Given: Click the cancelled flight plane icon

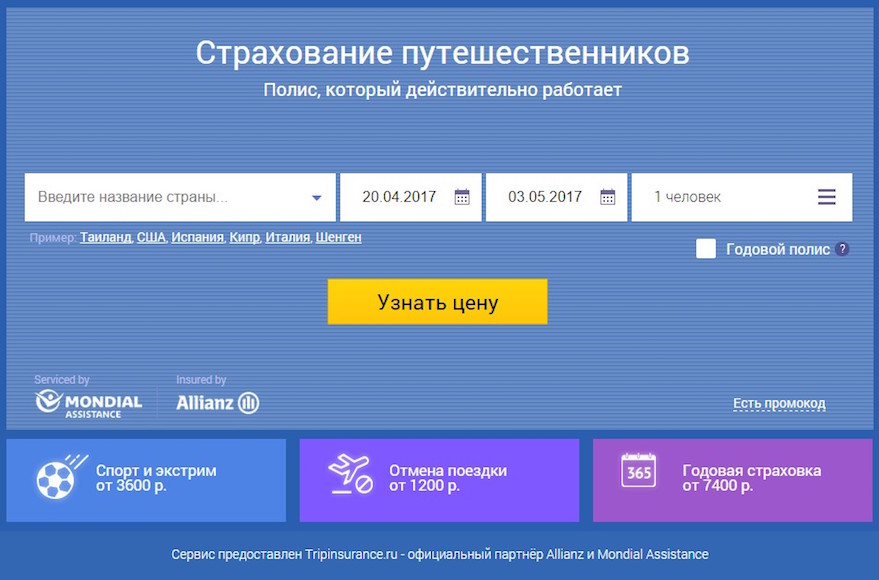Looking at the screenshot, I should point(349,474).
